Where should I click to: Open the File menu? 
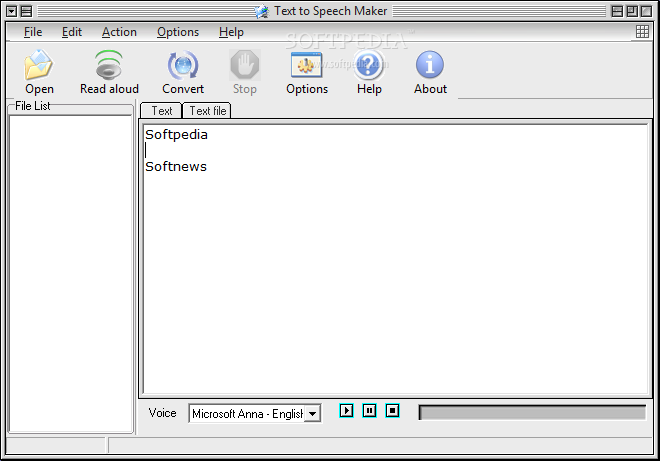click(33, 32)
